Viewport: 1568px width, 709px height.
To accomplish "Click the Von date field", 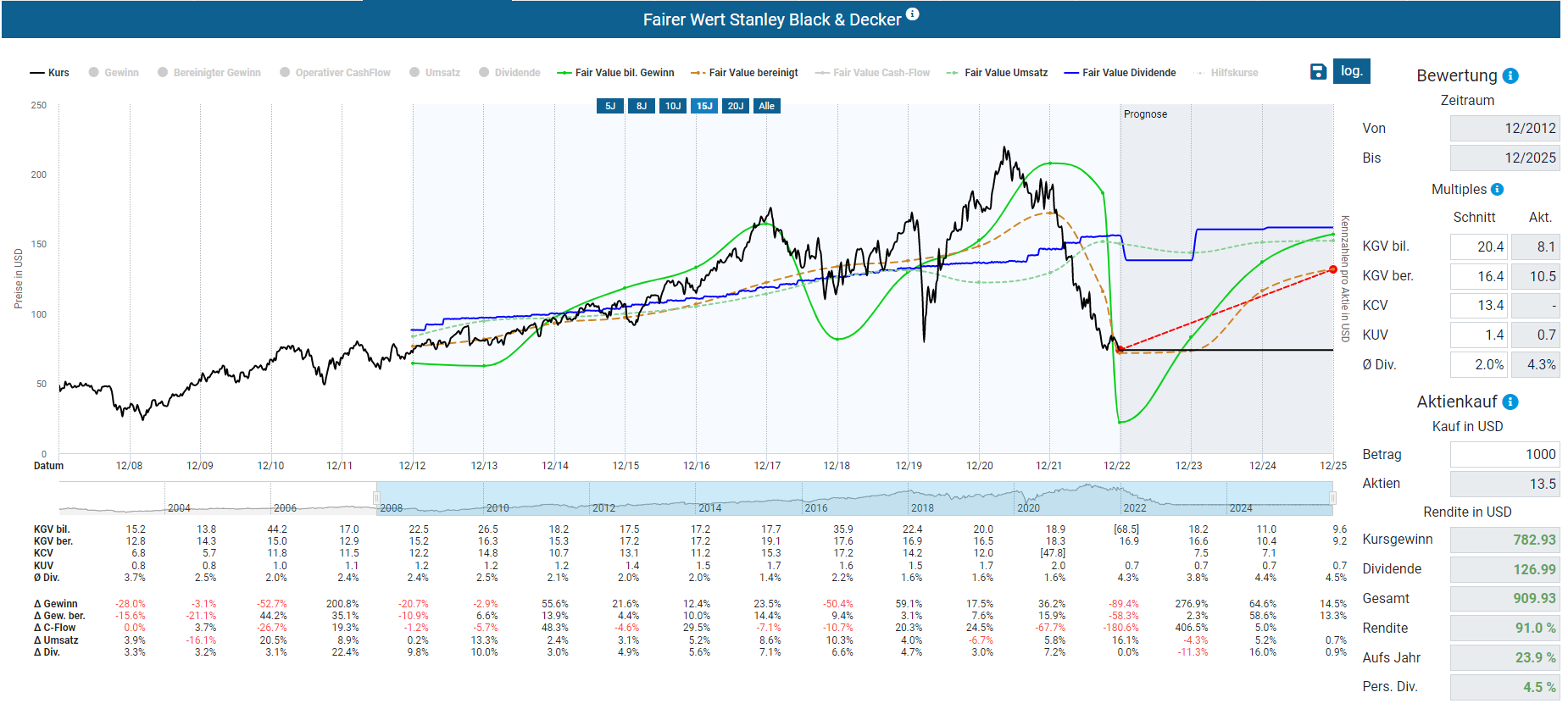I will [x=1504, y=129].
